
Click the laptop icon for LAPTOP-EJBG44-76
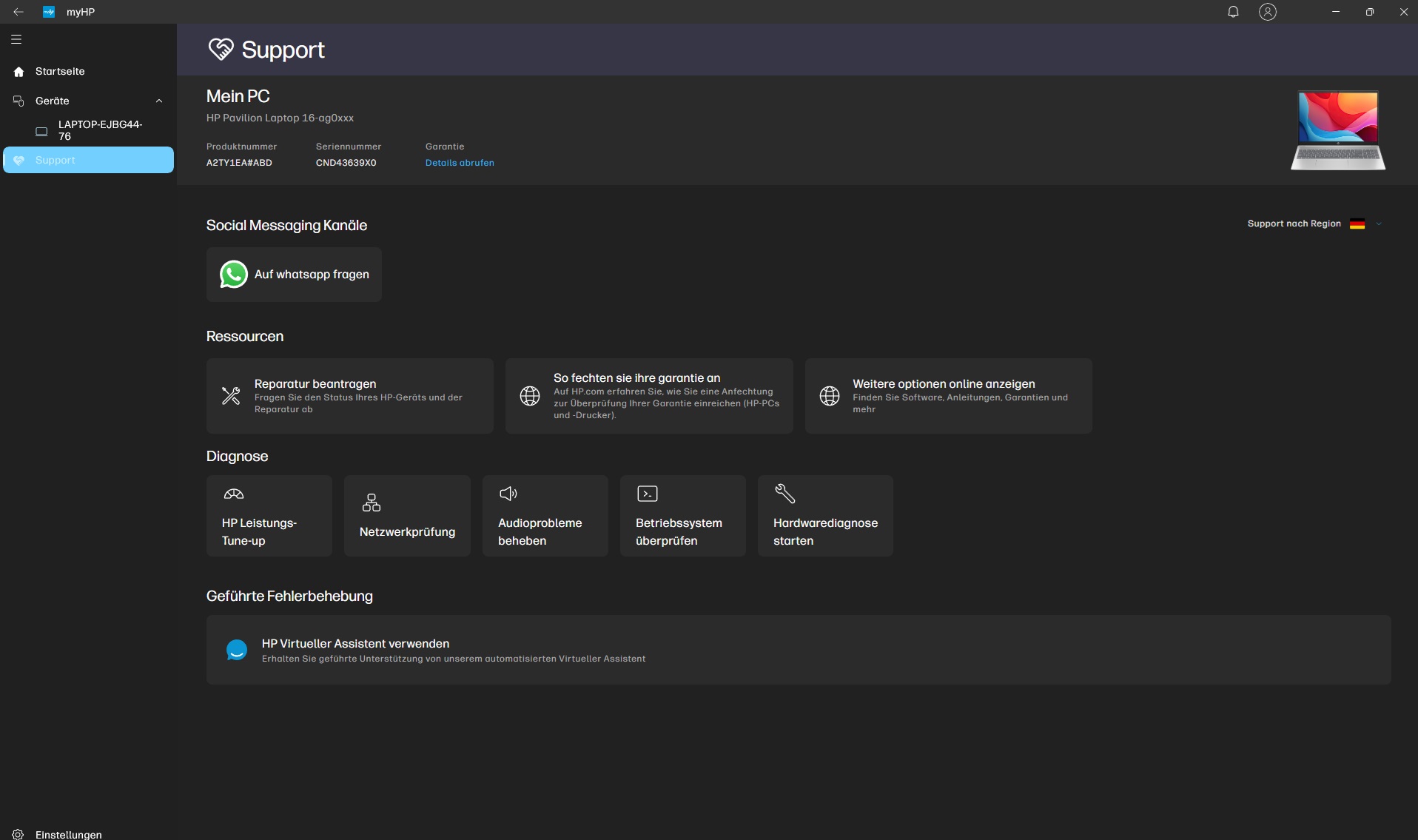[x=41, y=131]
